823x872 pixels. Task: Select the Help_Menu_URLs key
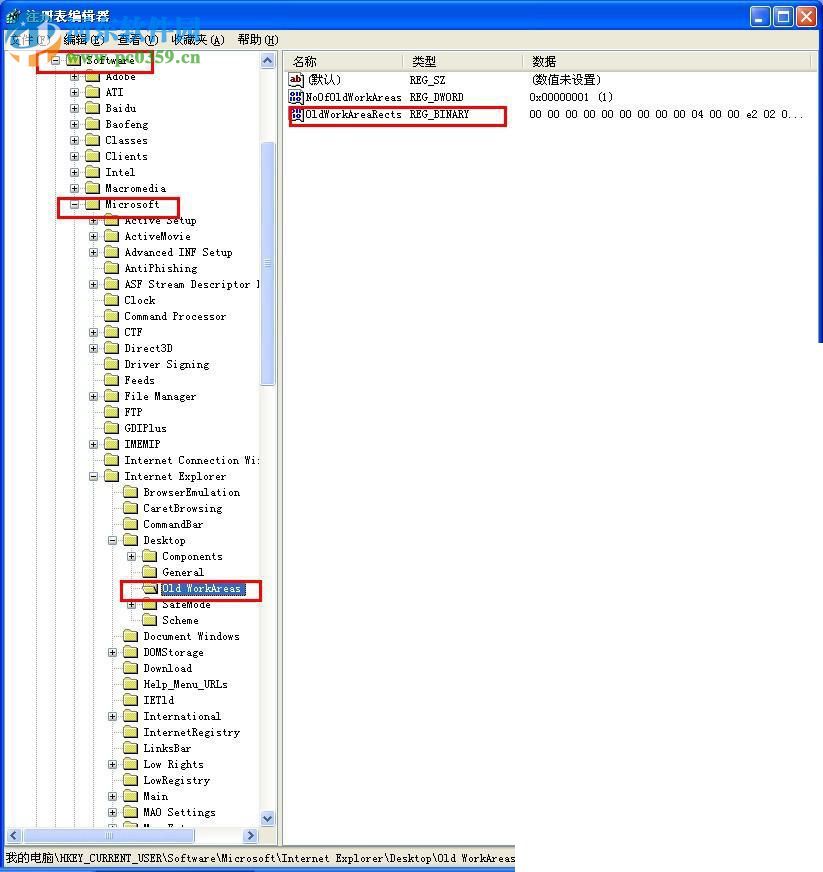pyautogui.click(x=185, y=685)
